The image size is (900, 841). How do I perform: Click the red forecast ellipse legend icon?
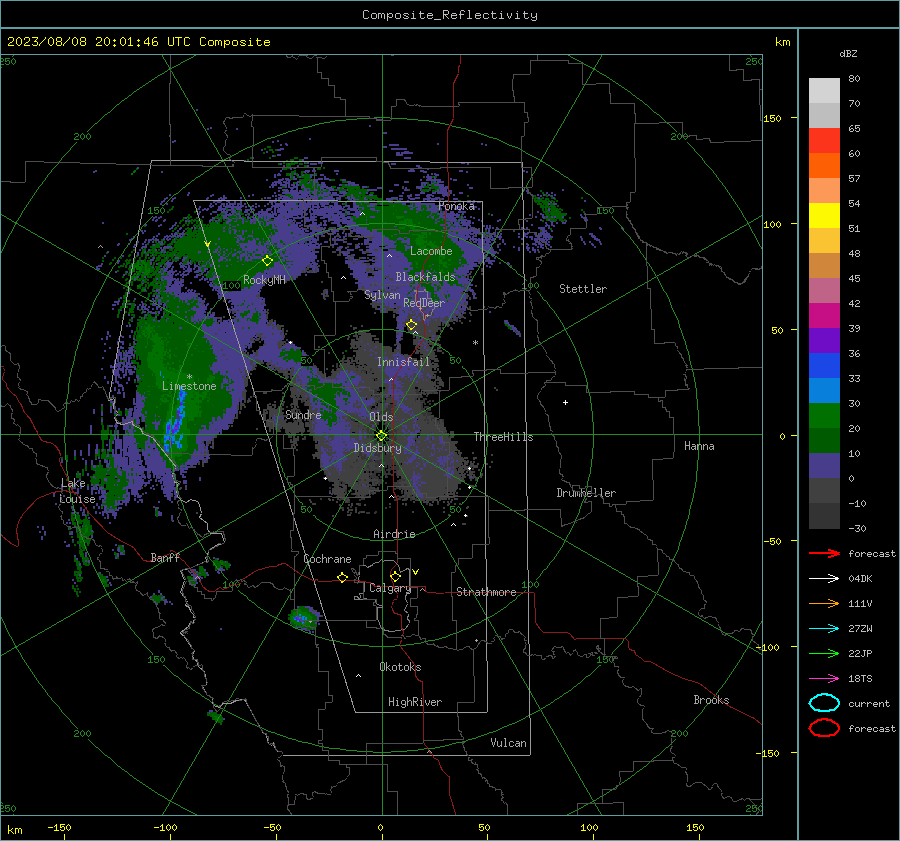[x=824, y=728]
